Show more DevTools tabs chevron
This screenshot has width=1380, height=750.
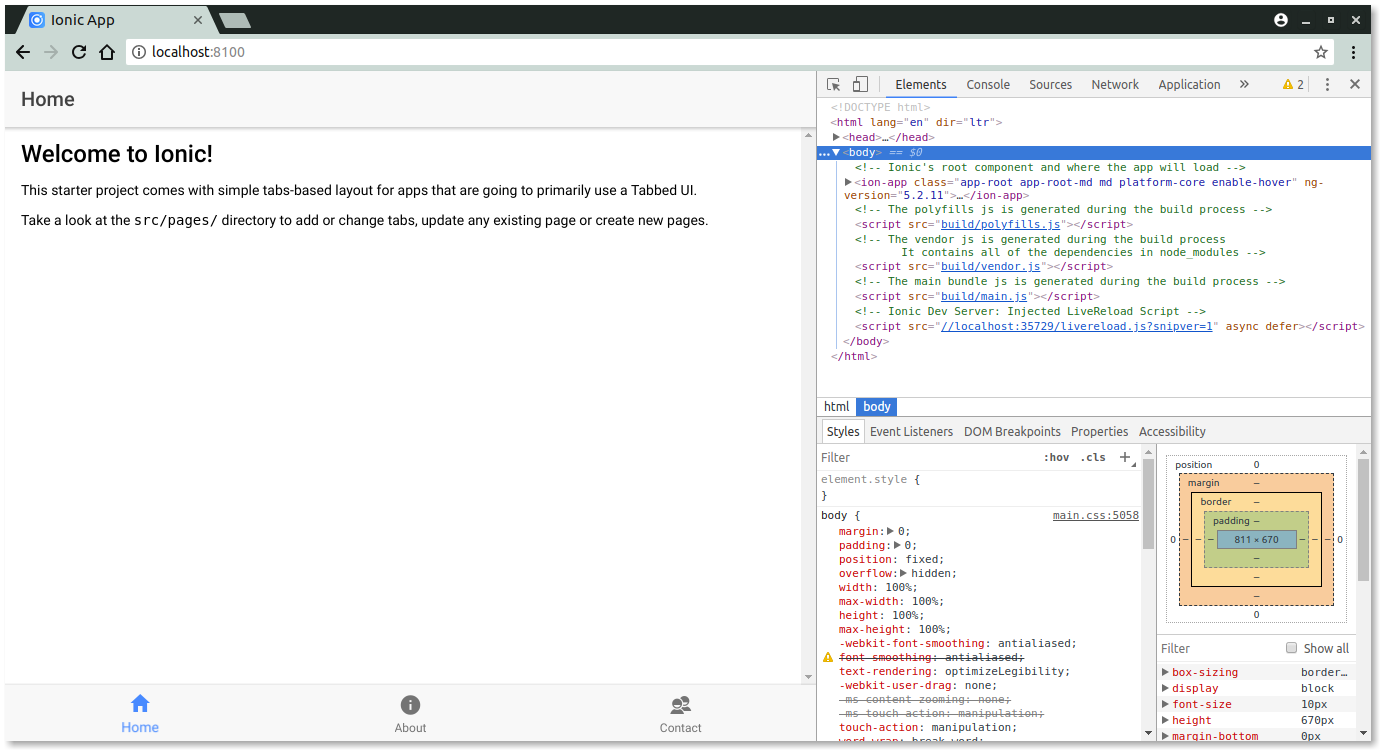tap(1244, 85)
